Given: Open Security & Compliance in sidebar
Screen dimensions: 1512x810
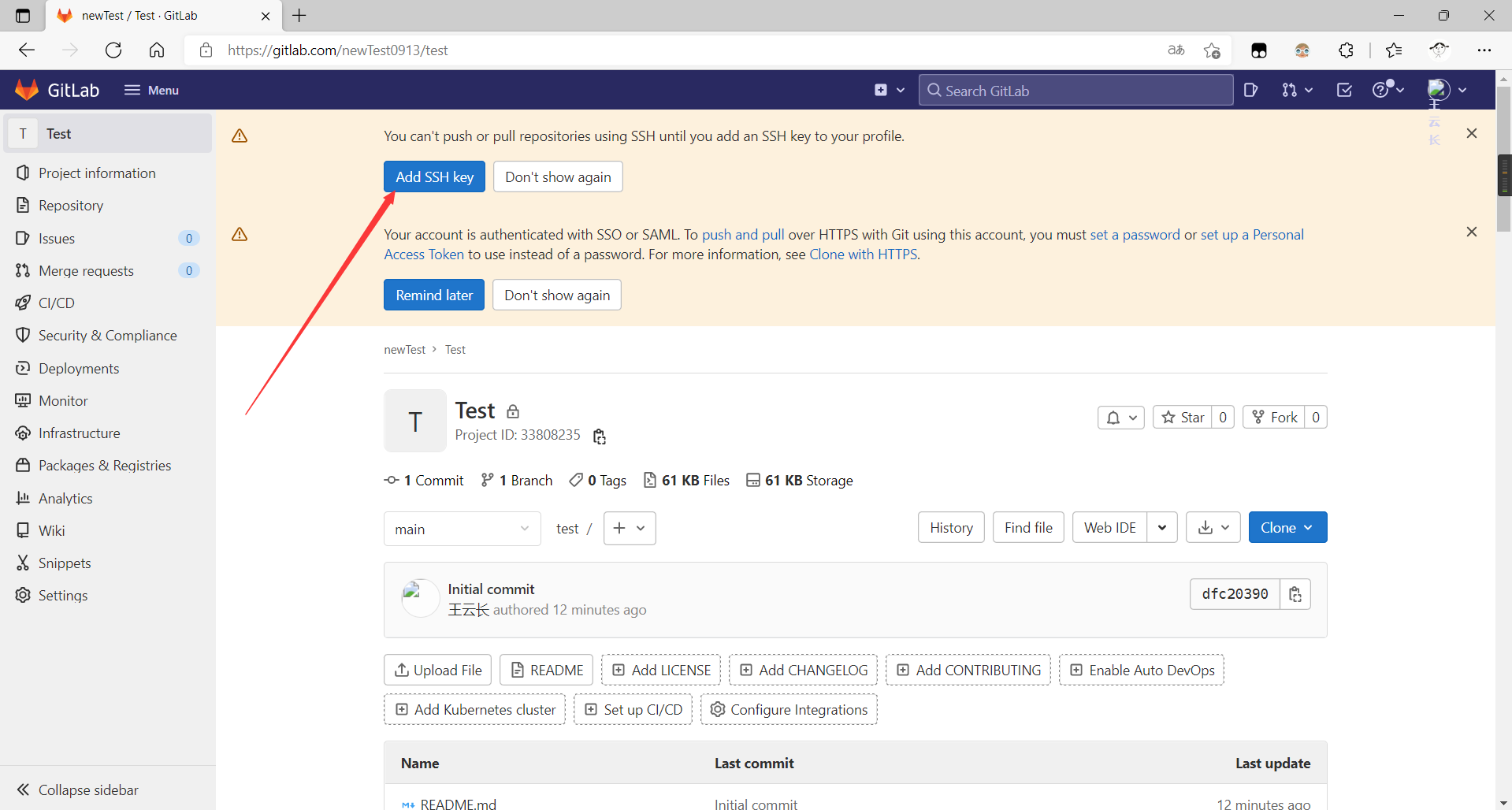Looking at the screenshot, I should pyautogui.click(x=108, y=335).
